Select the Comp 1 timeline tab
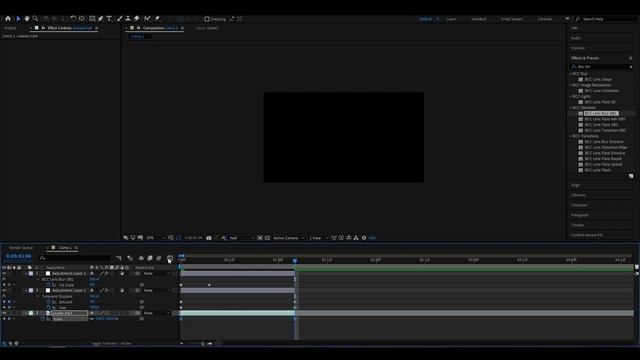Screen dimensions: 640x360 coord(65,248)
